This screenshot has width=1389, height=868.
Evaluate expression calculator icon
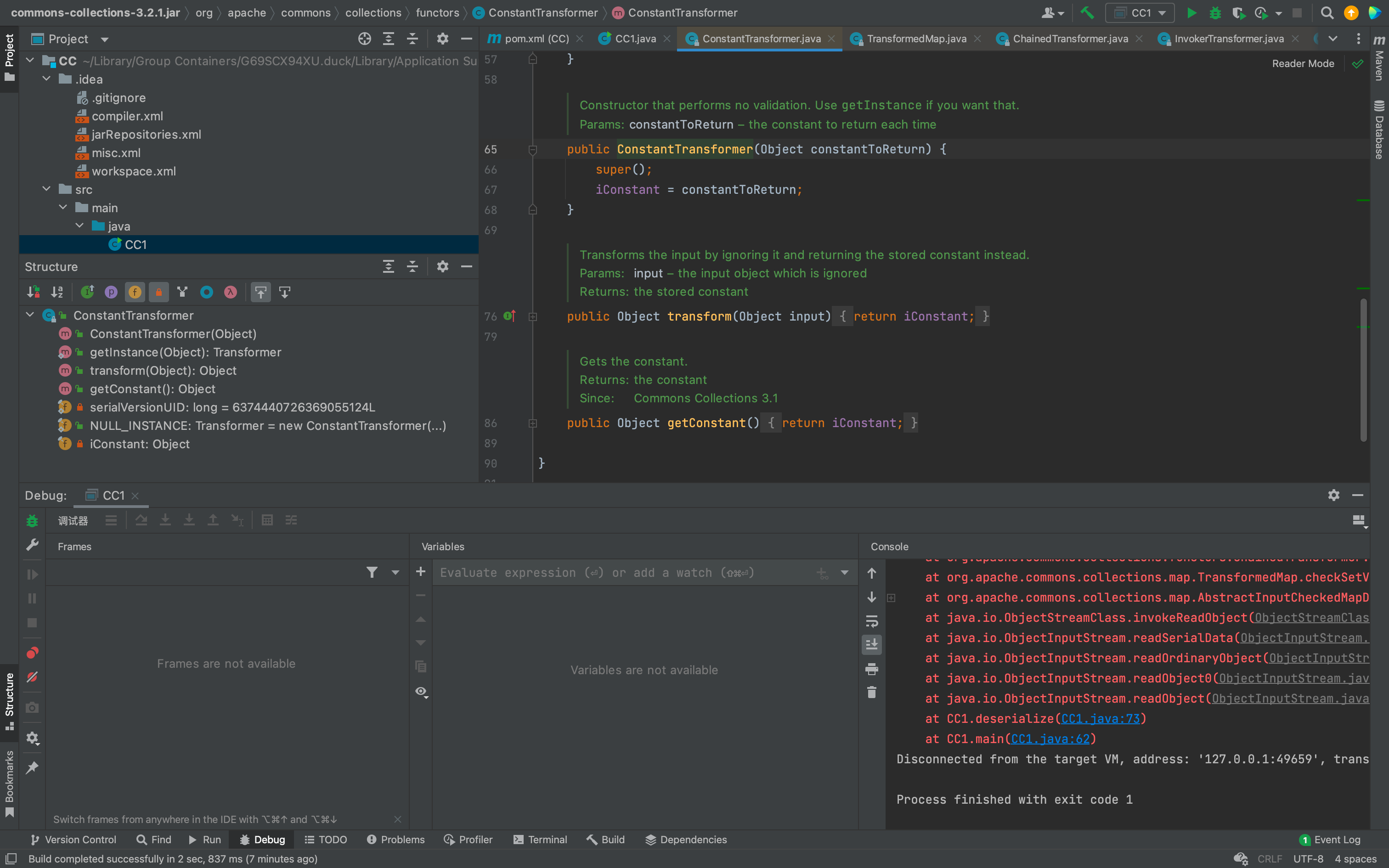(x=267, y=520)
